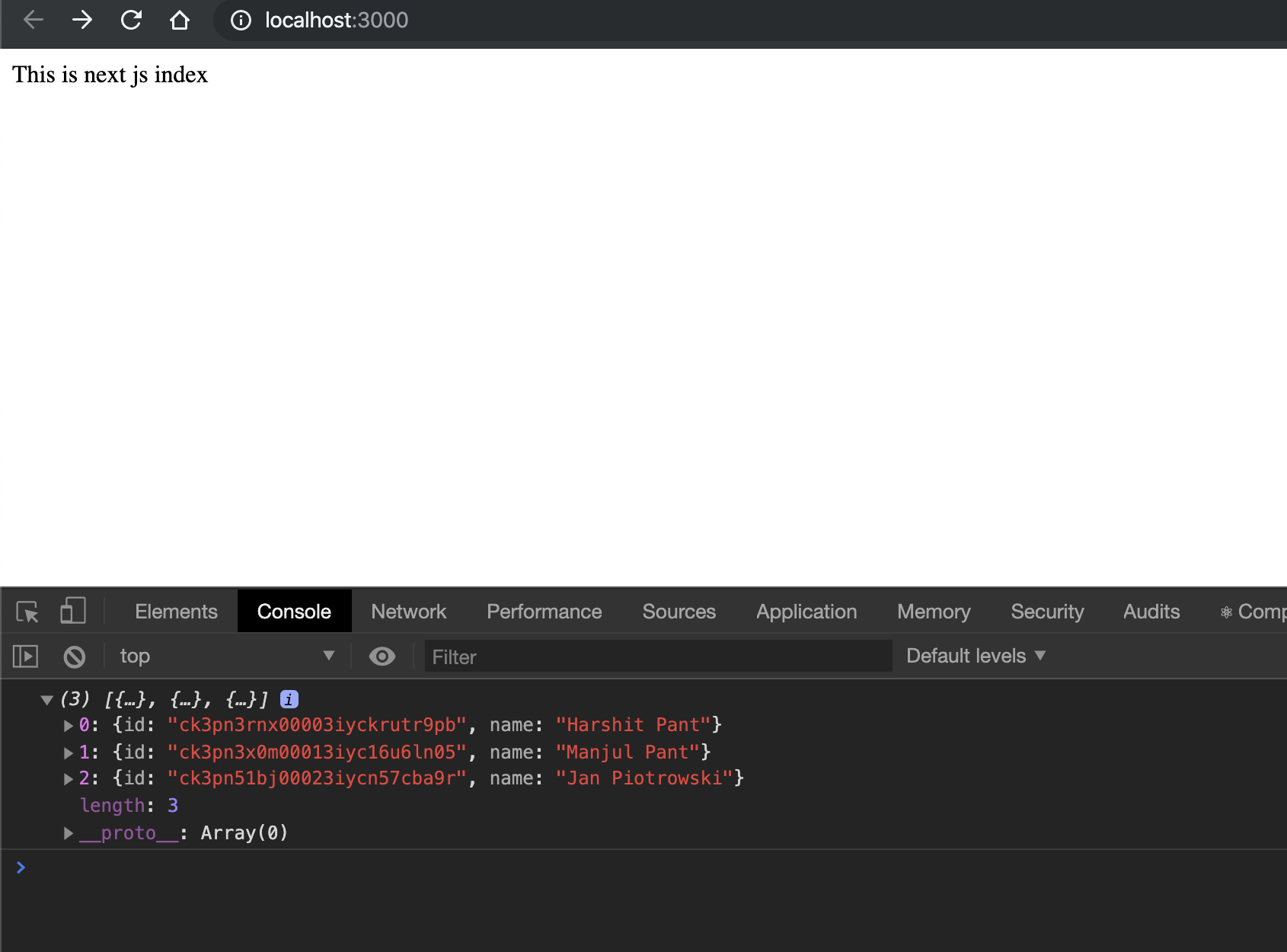
Task: Switch to the Network tab
Action: coord(408,611)
